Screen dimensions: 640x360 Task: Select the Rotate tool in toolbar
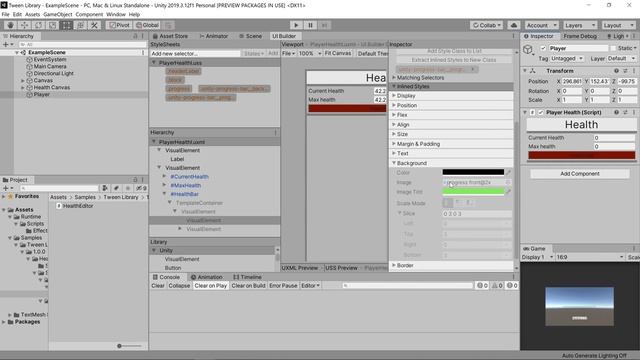coord(38,25)
